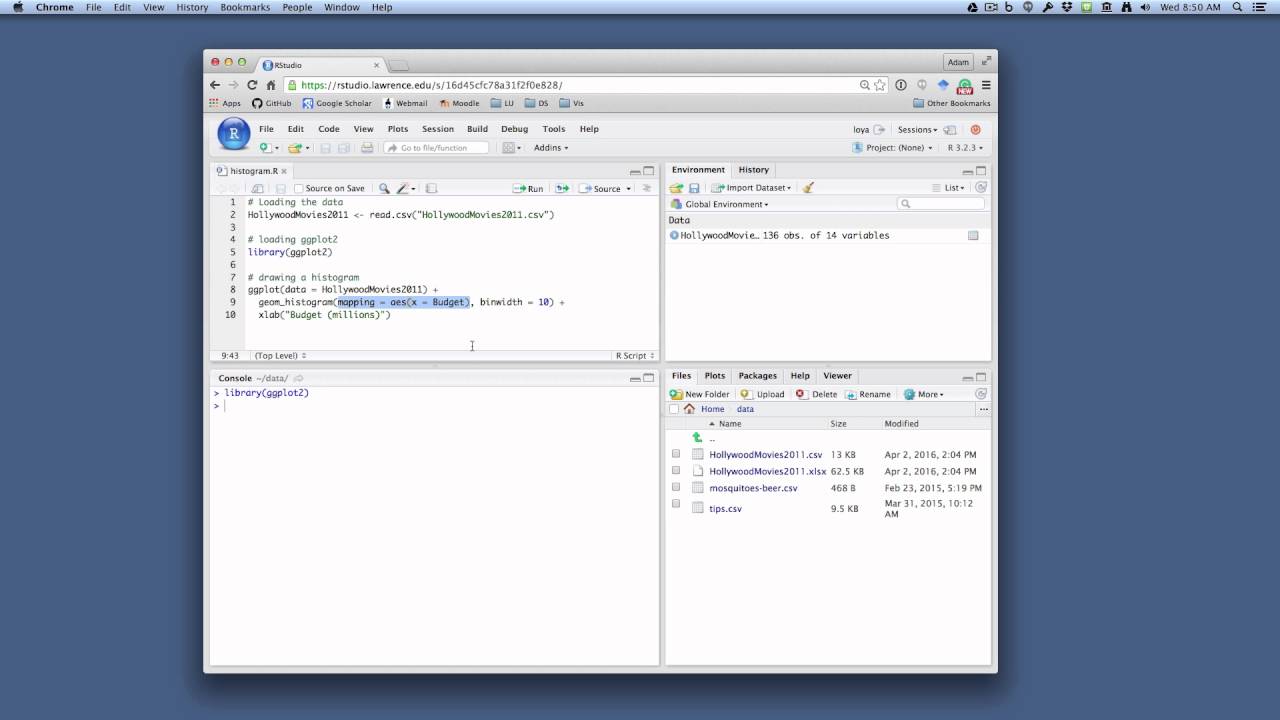Switch to the Plots tab
Image resolution: width=1280 pixels, height=720 pixels.
click(715, 376)
